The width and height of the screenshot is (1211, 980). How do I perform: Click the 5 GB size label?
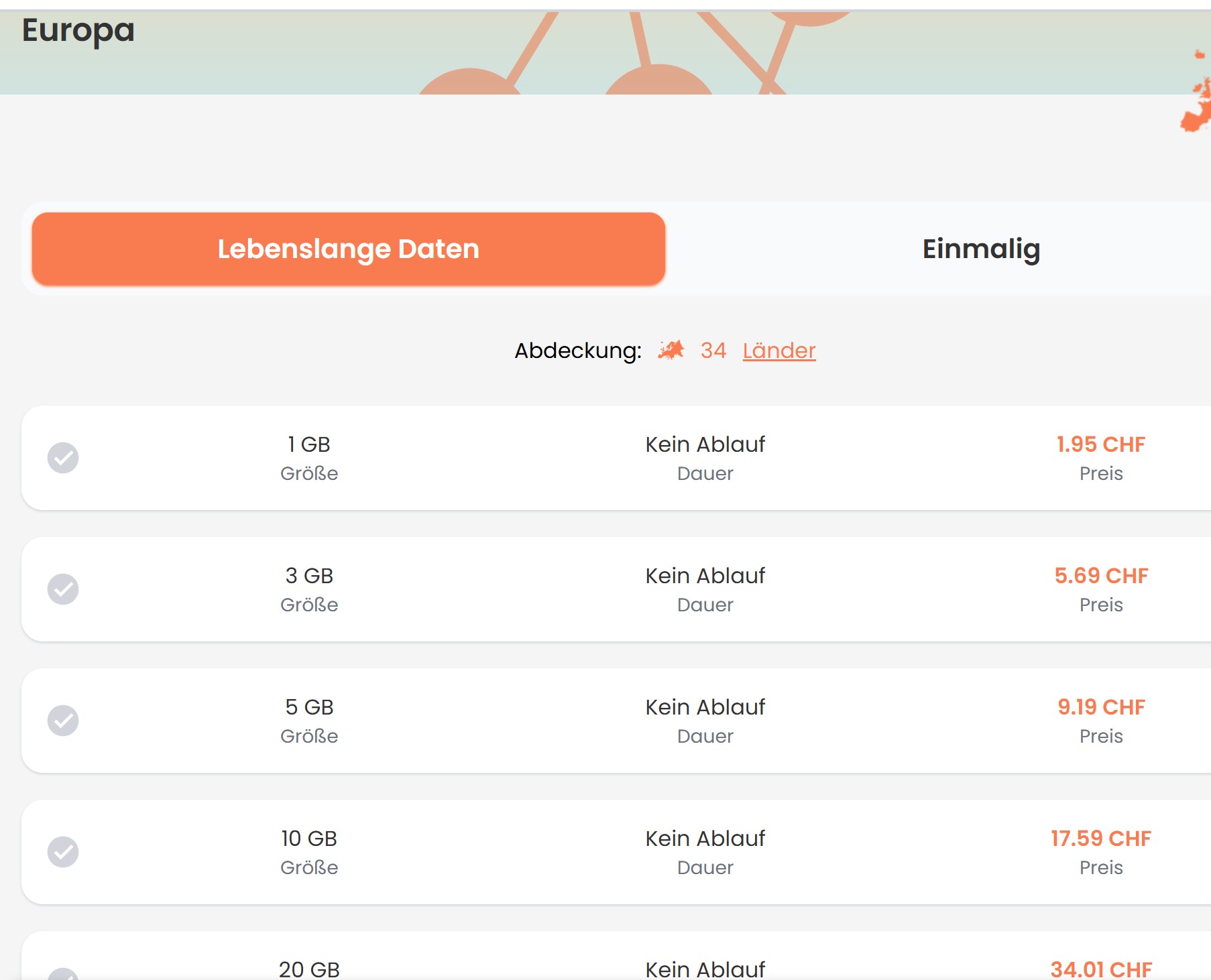tap(309, 707)
